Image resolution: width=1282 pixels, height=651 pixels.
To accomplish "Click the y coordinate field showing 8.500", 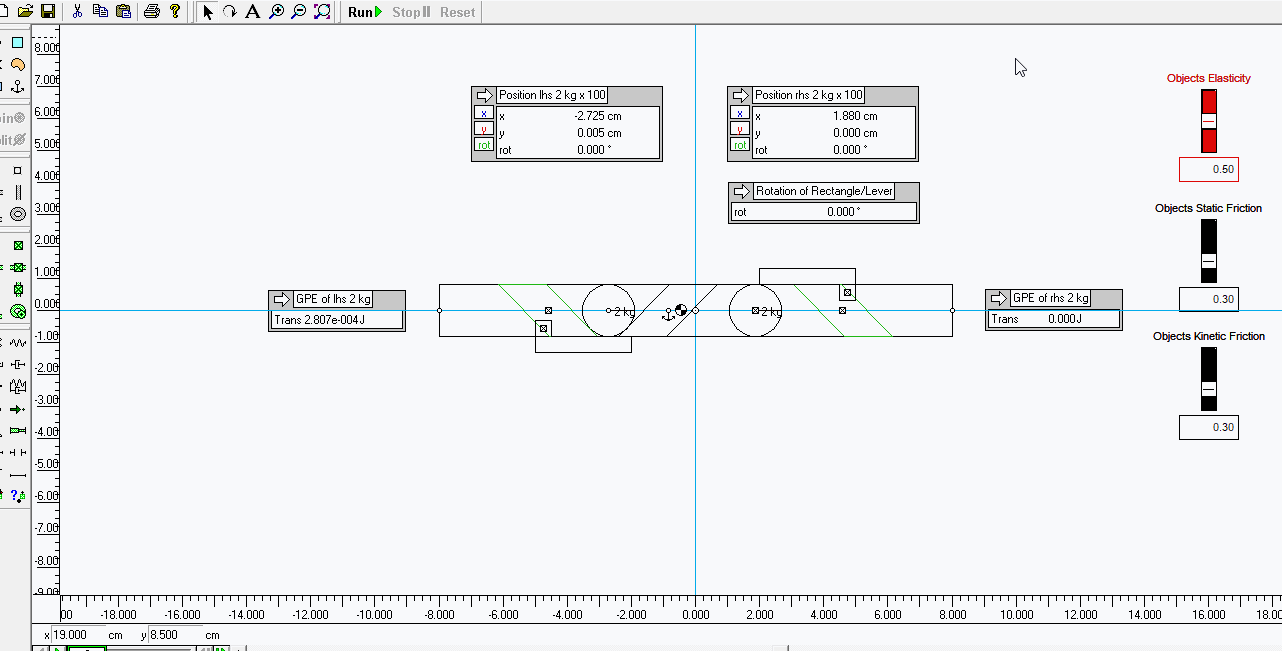I will [x=174, y=635].
